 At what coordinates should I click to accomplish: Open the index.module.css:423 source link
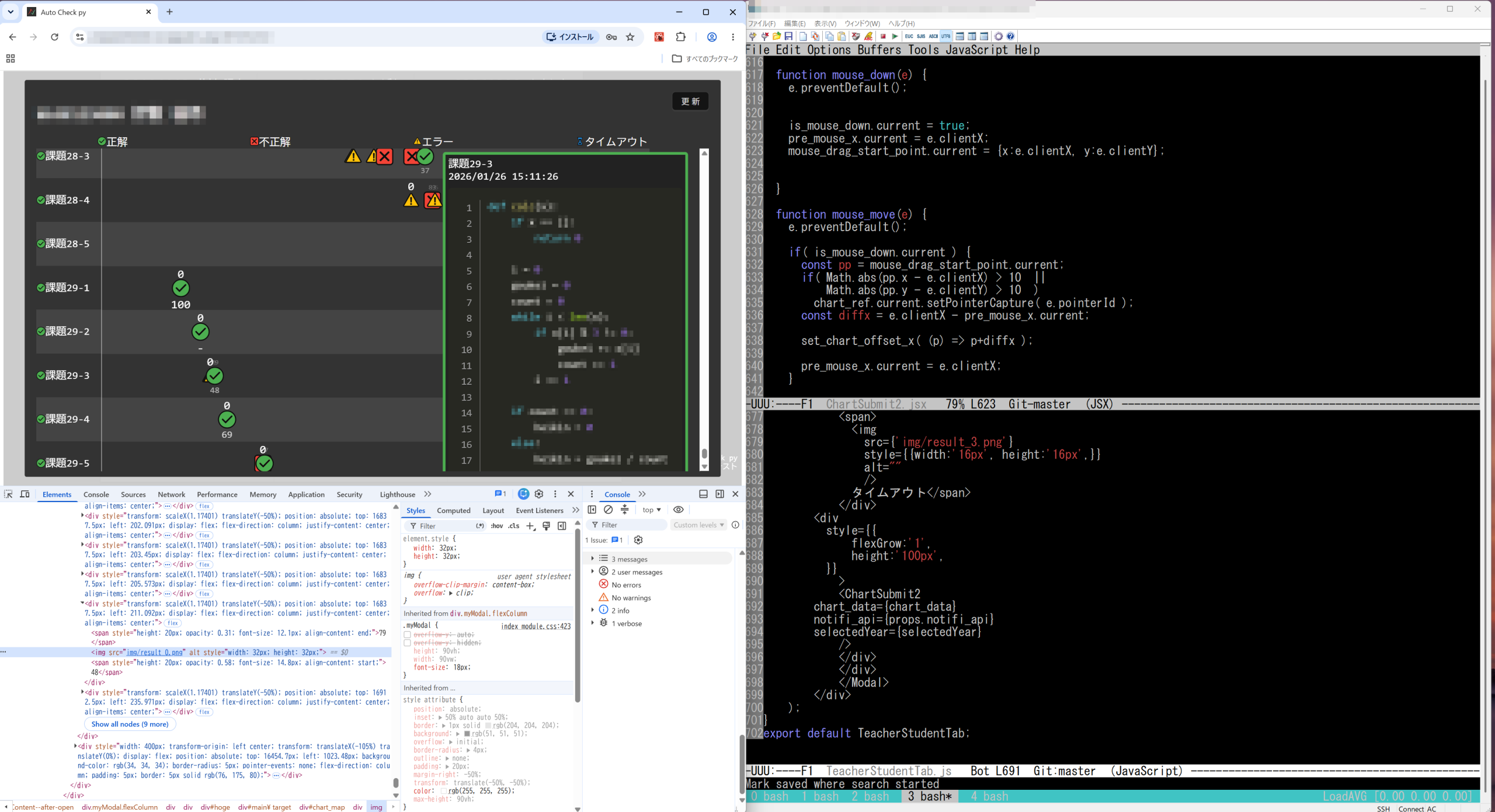(536, 626)
